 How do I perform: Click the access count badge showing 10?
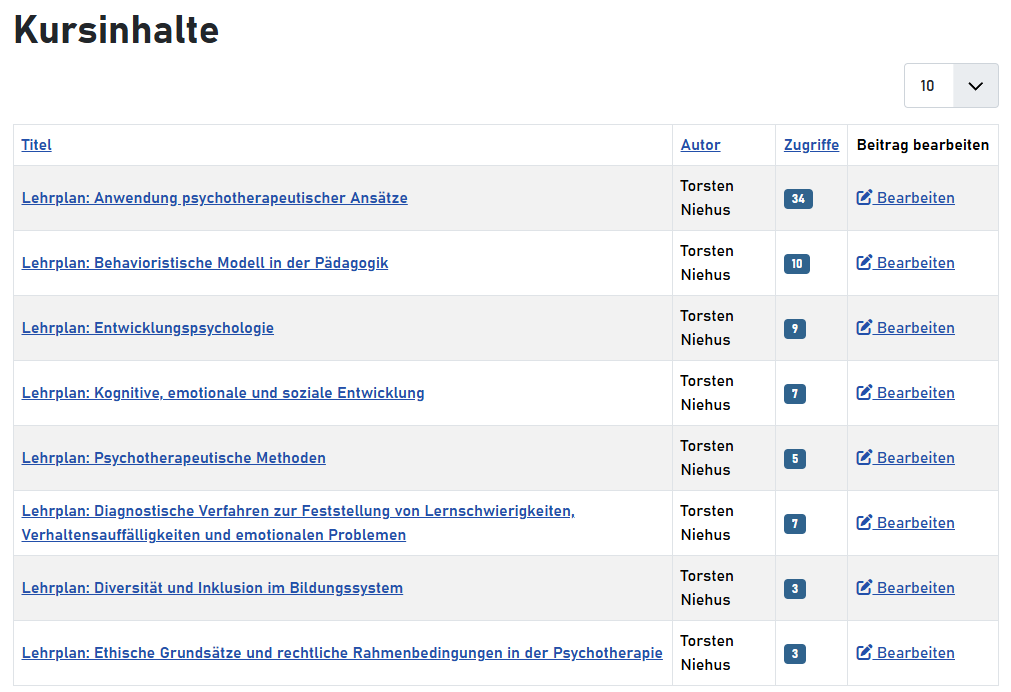pyautogui.click(x=796, y=264)
